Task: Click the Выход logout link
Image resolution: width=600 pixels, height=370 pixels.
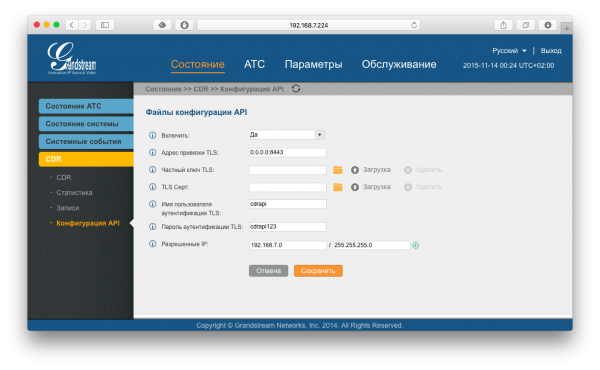Action: tap(551, 51)
